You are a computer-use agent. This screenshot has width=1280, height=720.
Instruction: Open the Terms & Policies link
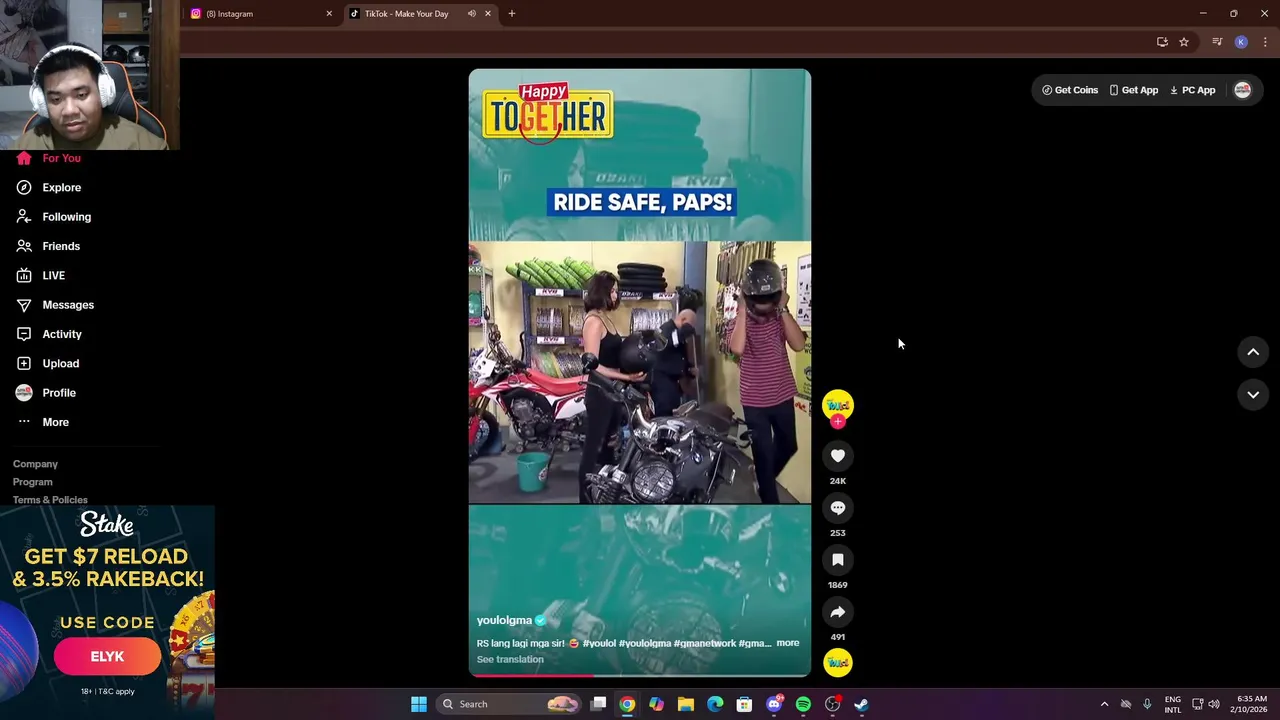[50, 500]
